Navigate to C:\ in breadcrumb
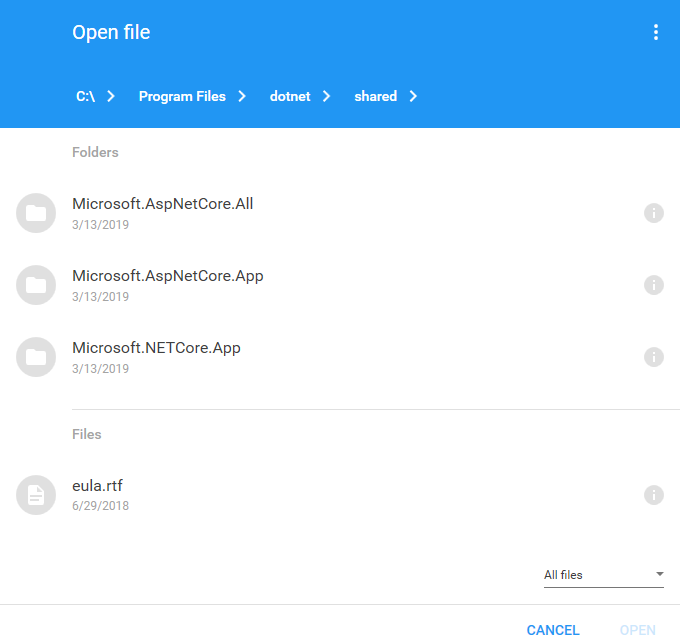Viewport: 680px width, 642px height. (x=85, y=96)
